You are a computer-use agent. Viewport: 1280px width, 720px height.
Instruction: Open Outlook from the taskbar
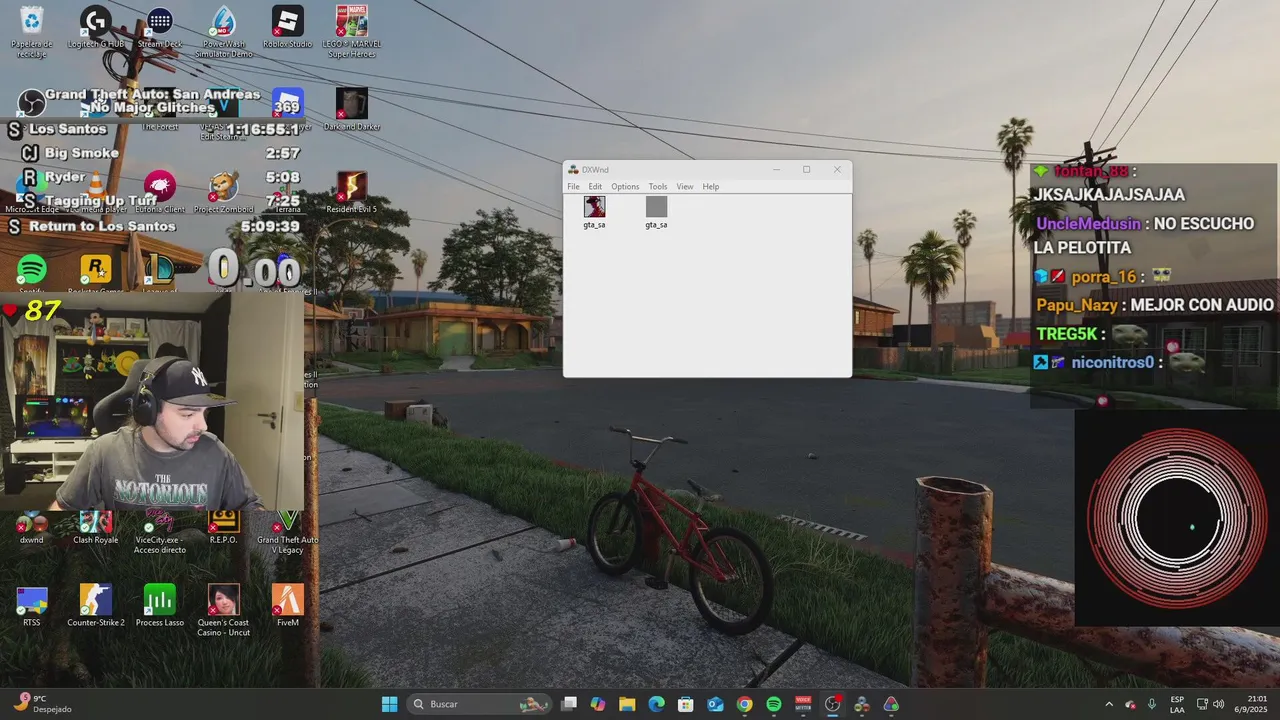pyautogui.click(x=715, y=704)
